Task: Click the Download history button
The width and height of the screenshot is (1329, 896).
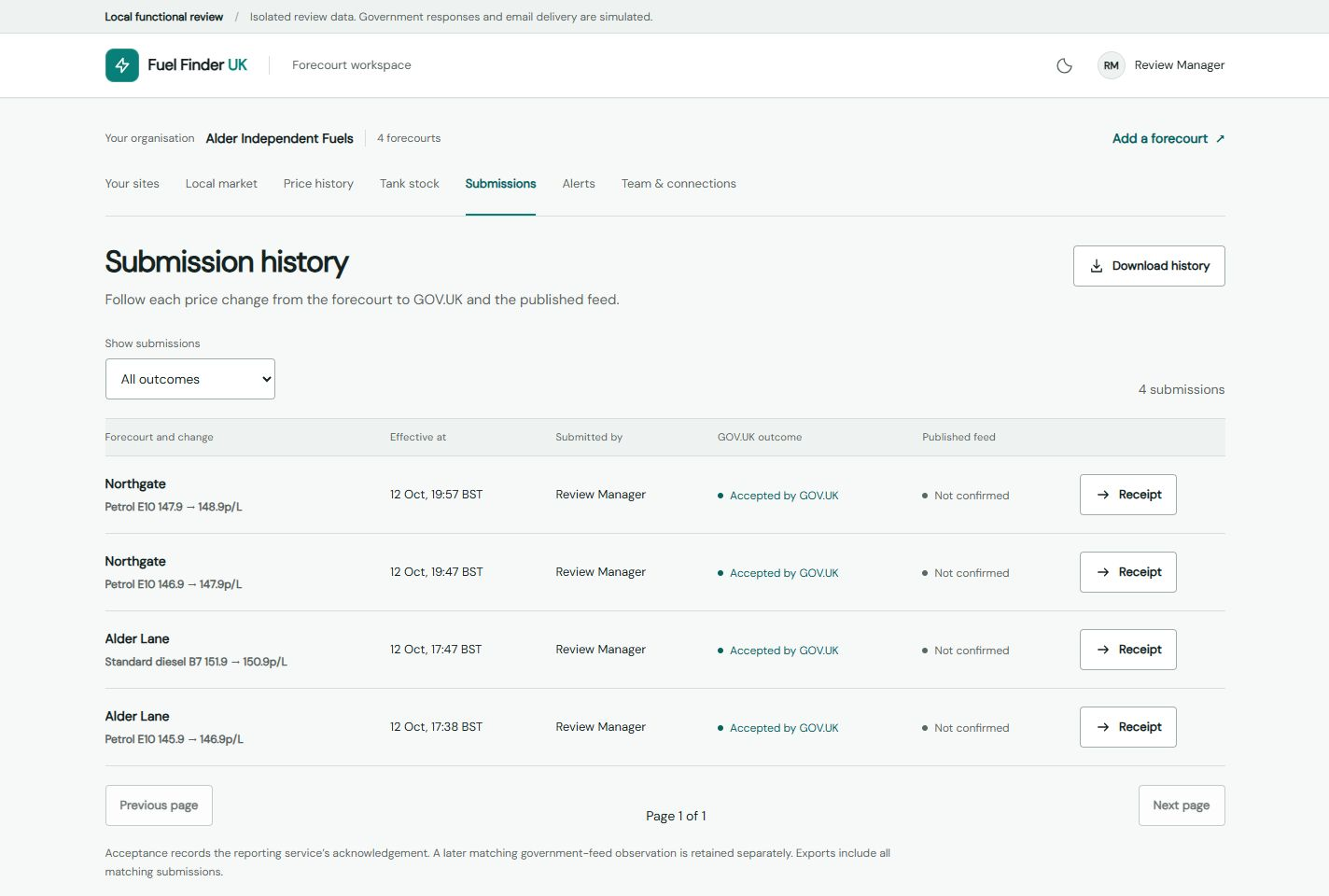Action: [x=1149, y=266]
